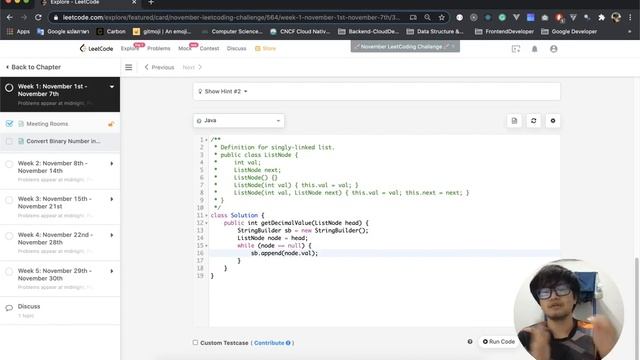The height and width of the screenshot is (360, 640).
Task: Toggle the hamburger sidebar menu icon
Action: point(129,67)
